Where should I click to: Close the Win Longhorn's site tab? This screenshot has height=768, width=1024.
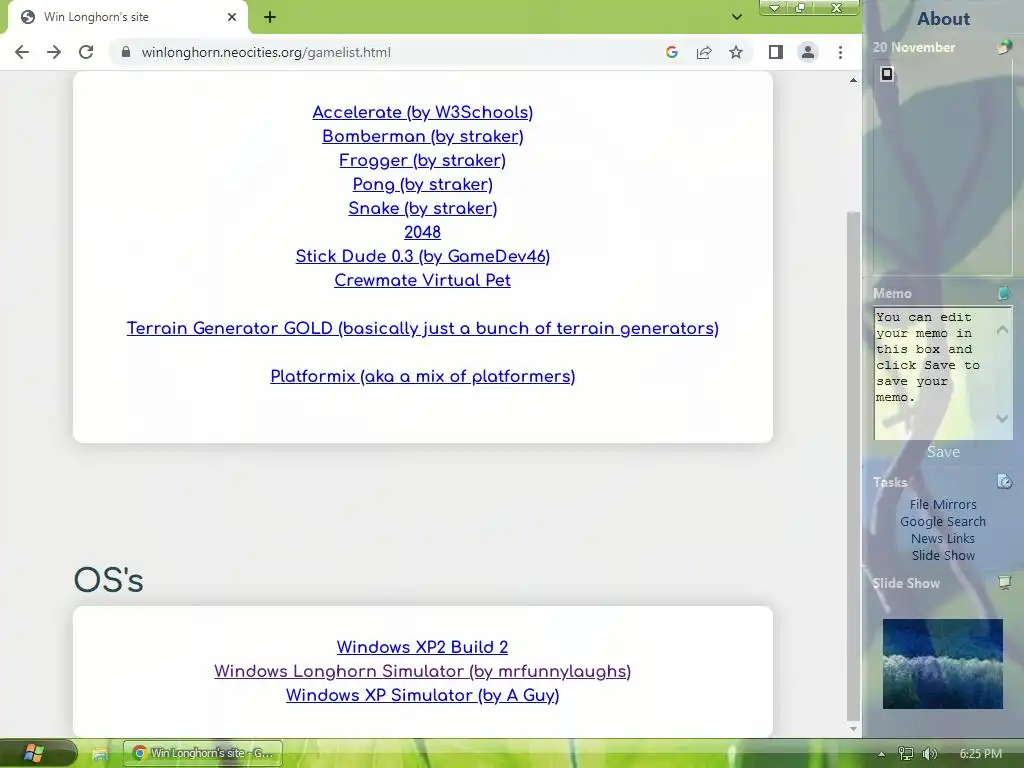pos(232,17)
